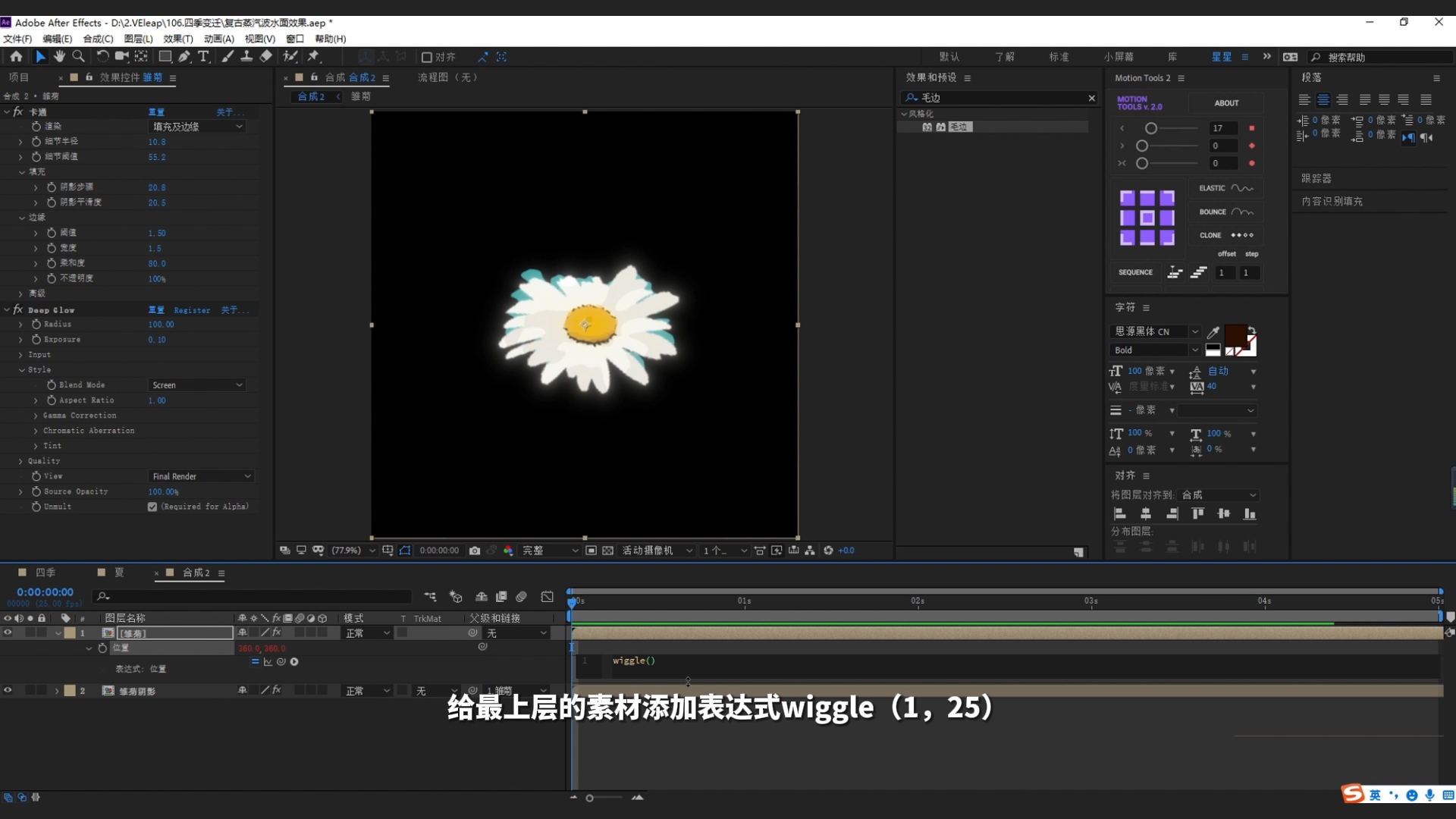Choose the Horizontal Type tool
The height and width of the screenshot is (819, 1456).
[x=203, y=56]
